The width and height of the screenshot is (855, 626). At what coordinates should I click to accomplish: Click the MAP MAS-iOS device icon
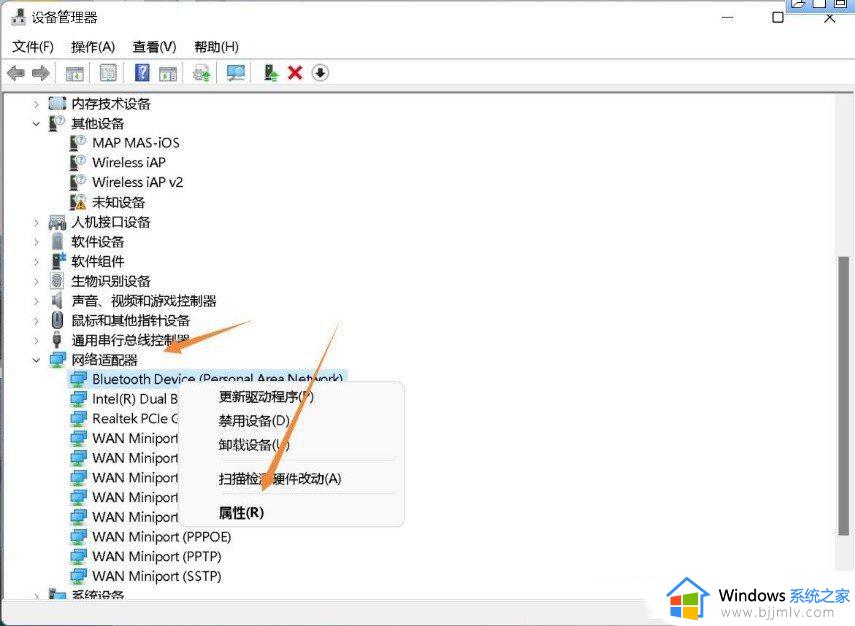coord(78,143)
